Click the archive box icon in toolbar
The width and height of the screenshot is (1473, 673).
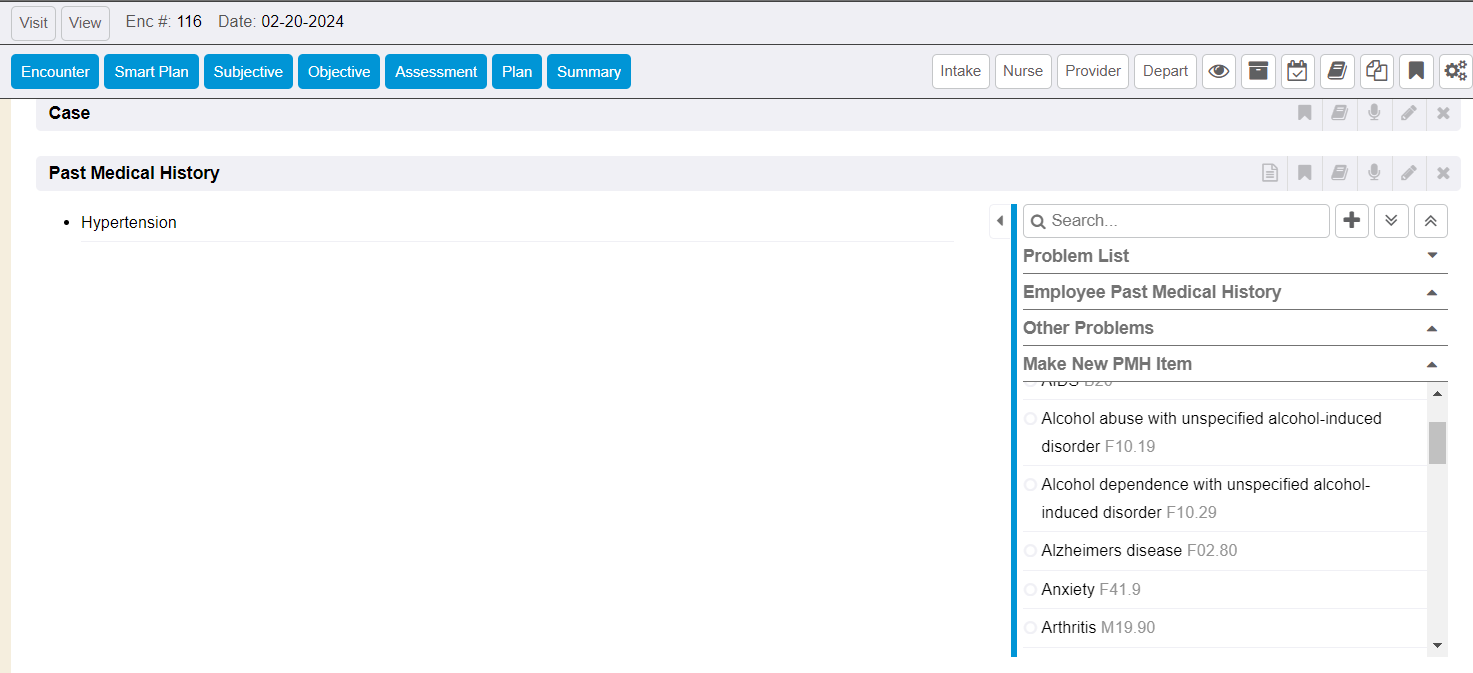coord(1258,71)
